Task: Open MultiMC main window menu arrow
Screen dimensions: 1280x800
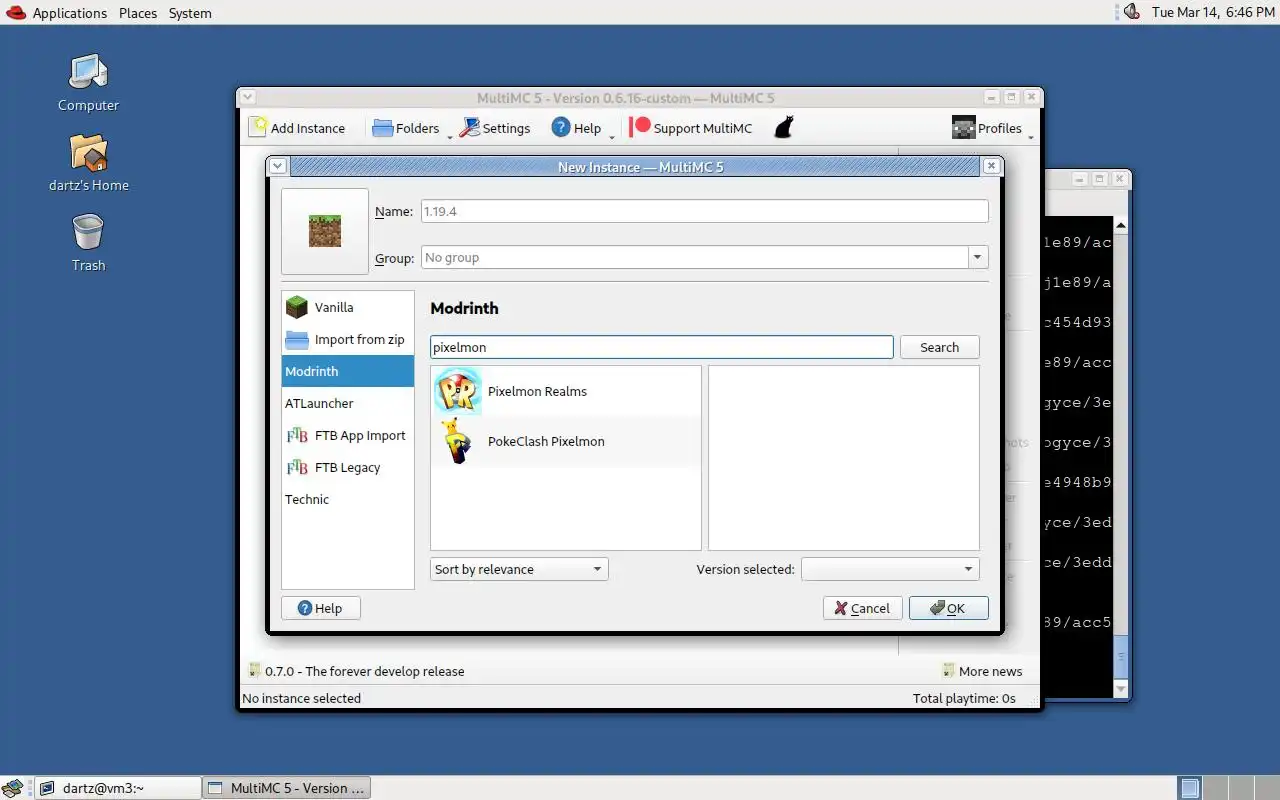Action: click(248, 97)
